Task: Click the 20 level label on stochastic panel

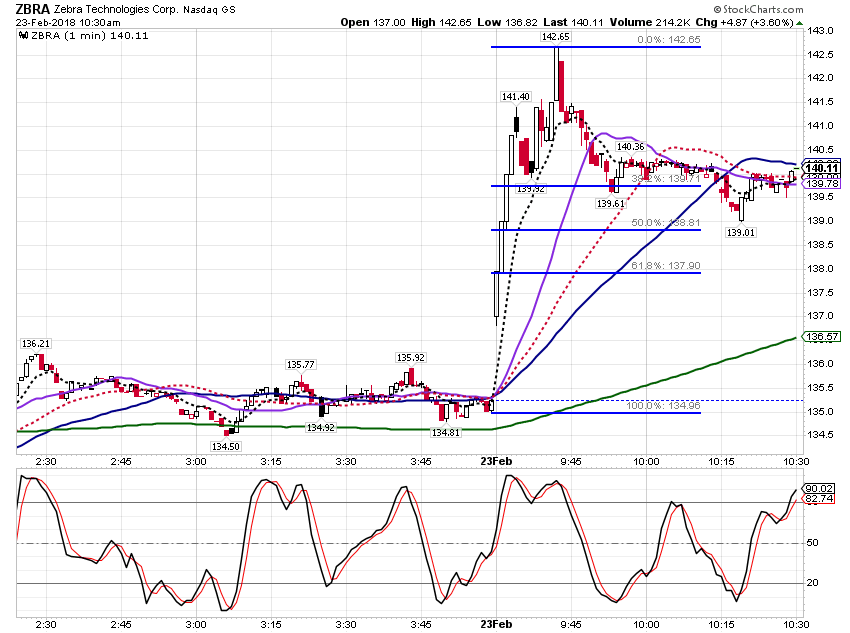Action: tap(812, 583)
